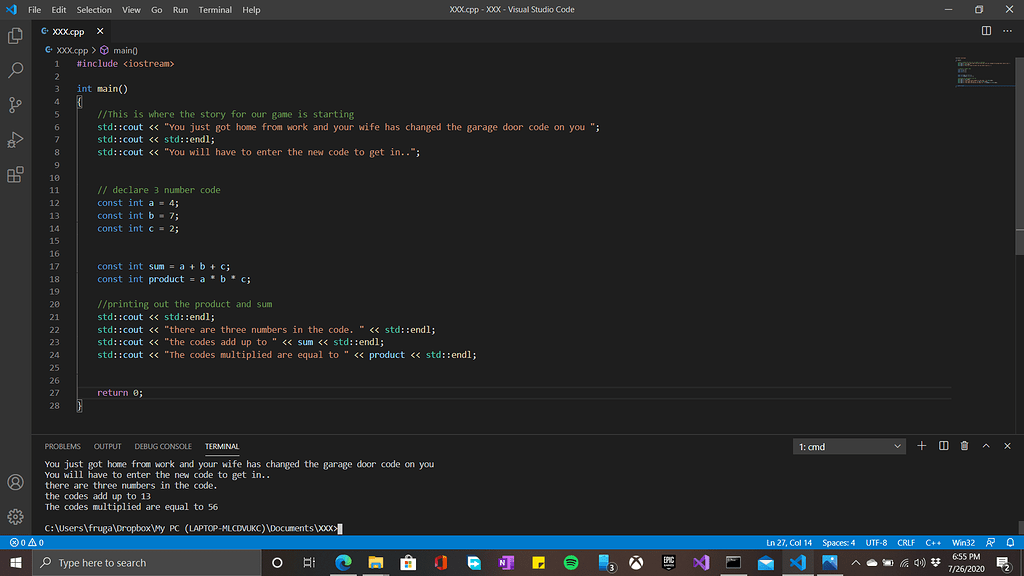Image resolution: width=1024 pixels, height=576 pixels.
Task: Click terminal line 'the codes add up to 13'
Action: (97, 496)
